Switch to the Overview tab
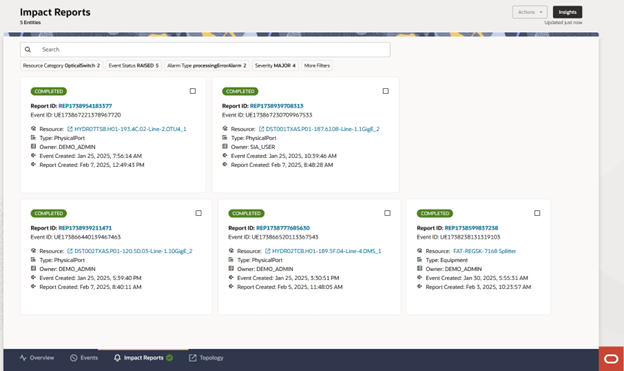 click(37, 358)
